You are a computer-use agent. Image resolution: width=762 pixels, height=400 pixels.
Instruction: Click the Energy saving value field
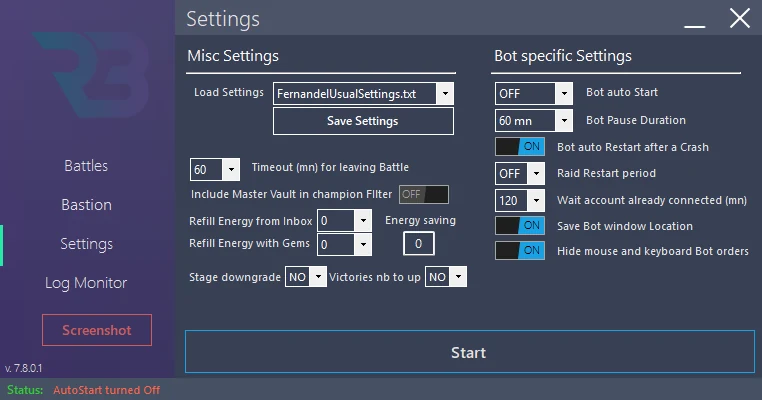coord(418,243)
